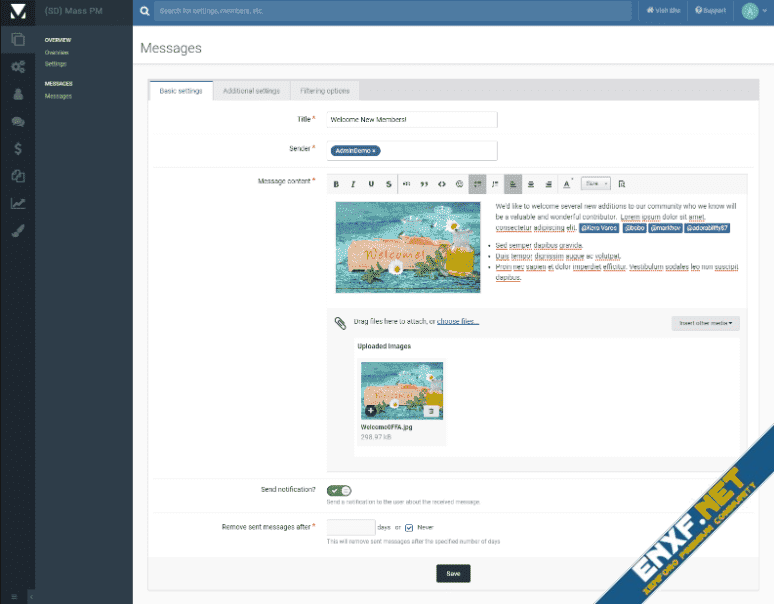Expand the Insert other media menu
This screenshot has width=774, height=604.
[x=705, y=323]
